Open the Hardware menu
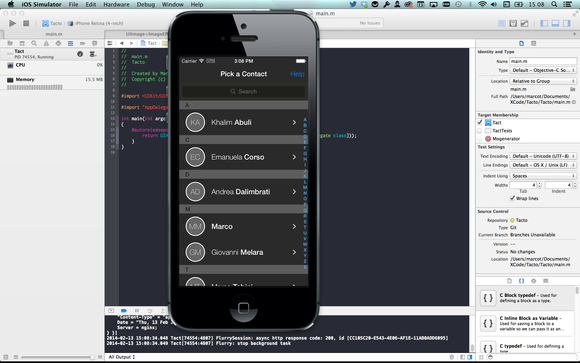This screenshot has height=363, width=580. (116, 4)
